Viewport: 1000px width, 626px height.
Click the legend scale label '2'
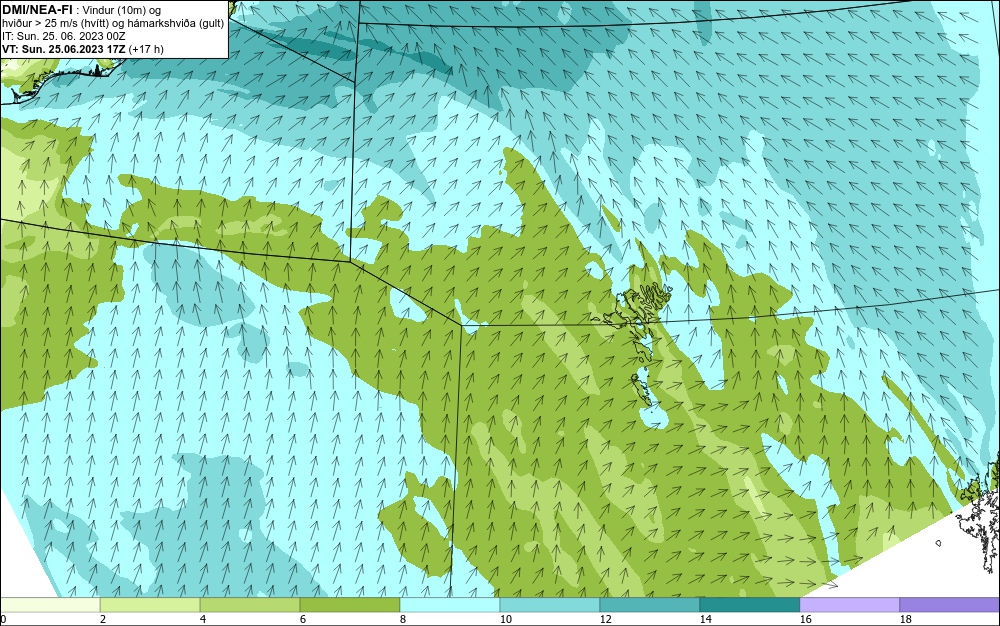(x=103, y=619)
